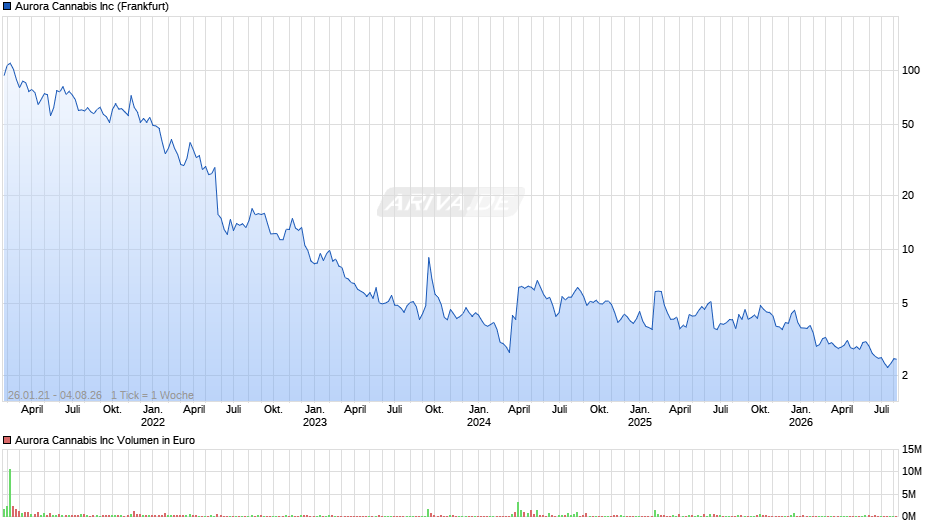Viewport: 940px width, 526px height.
Task: Click the price axis label '100'
Action: [x=911, y=70]
